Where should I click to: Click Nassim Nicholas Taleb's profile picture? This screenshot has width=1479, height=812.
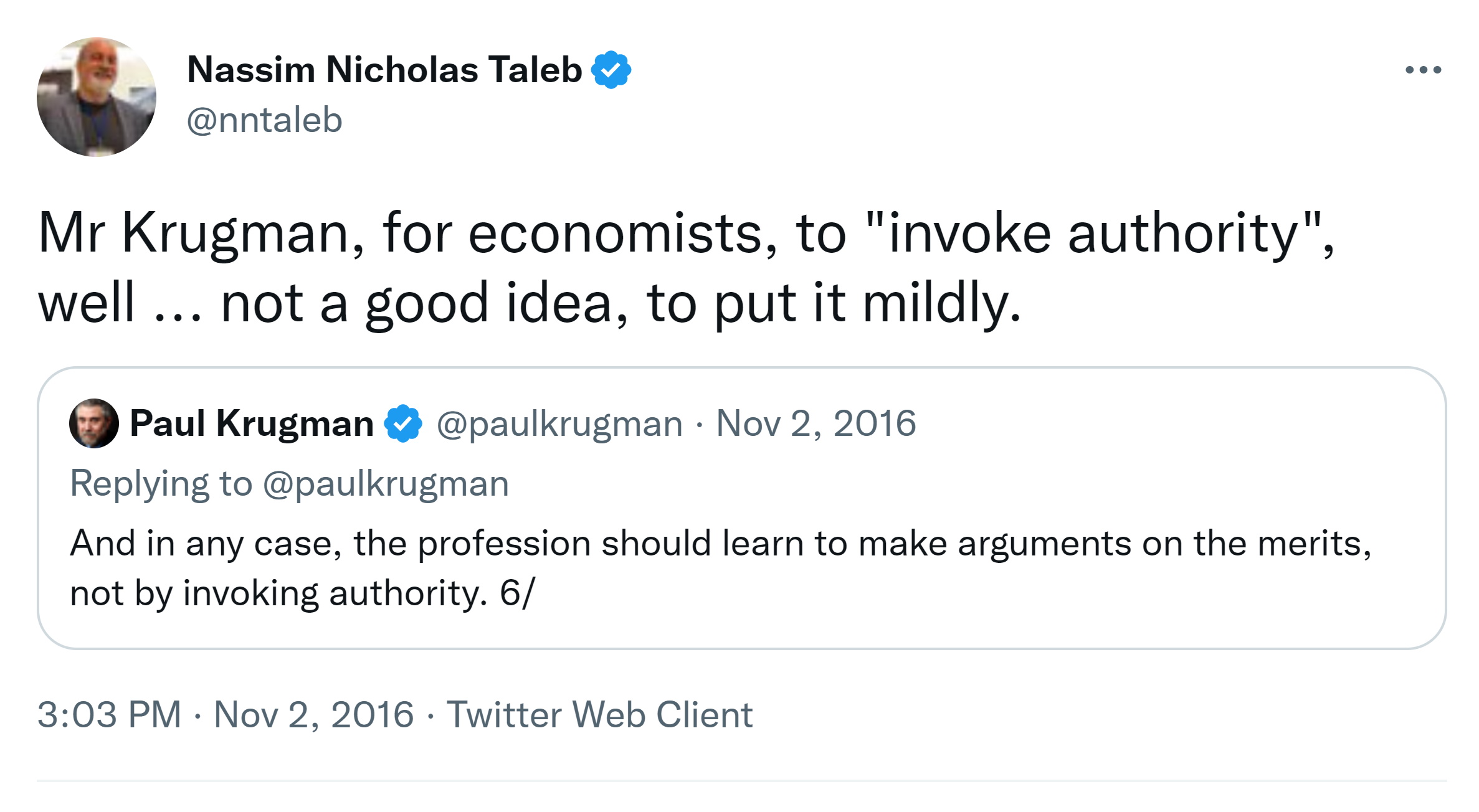pyautogui.click(x=97, y=97)
